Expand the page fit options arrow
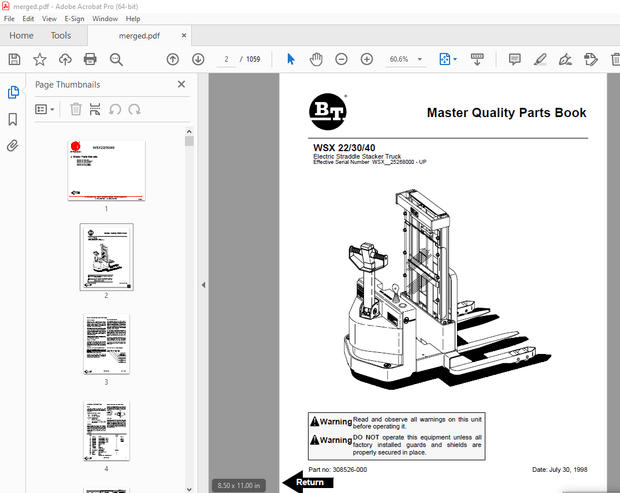 [455, 59]
